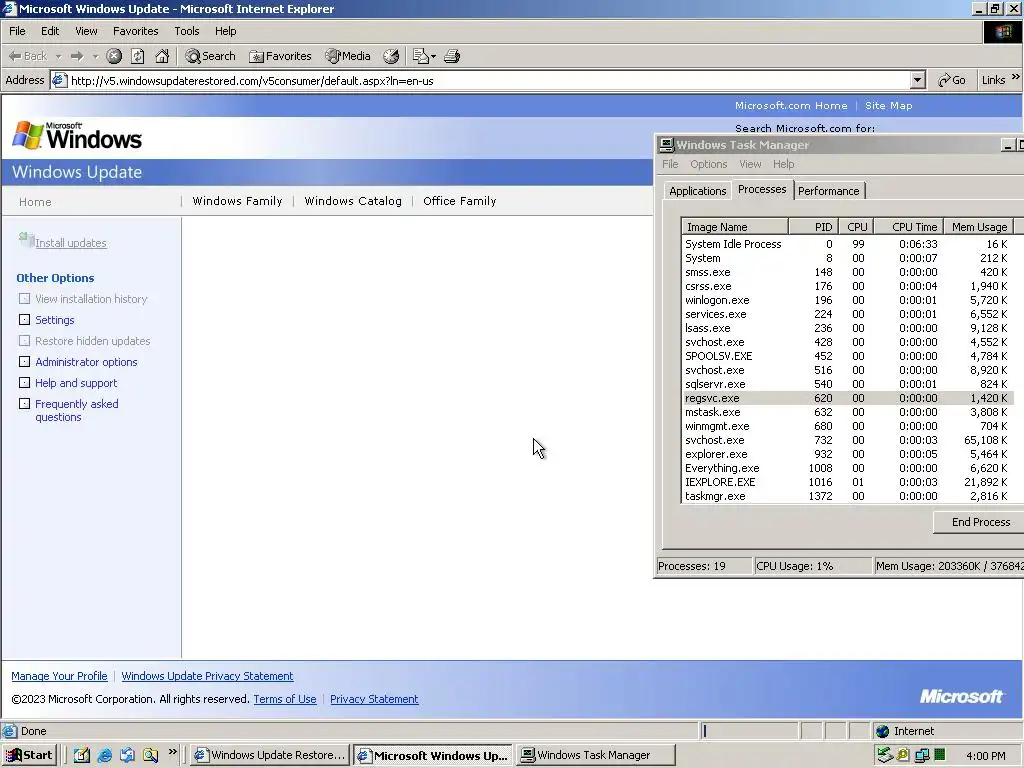Open the History toolbar icon
The height and width of the screenshot is (768, 1024).
pyautogui.click(x=391, y=56)
